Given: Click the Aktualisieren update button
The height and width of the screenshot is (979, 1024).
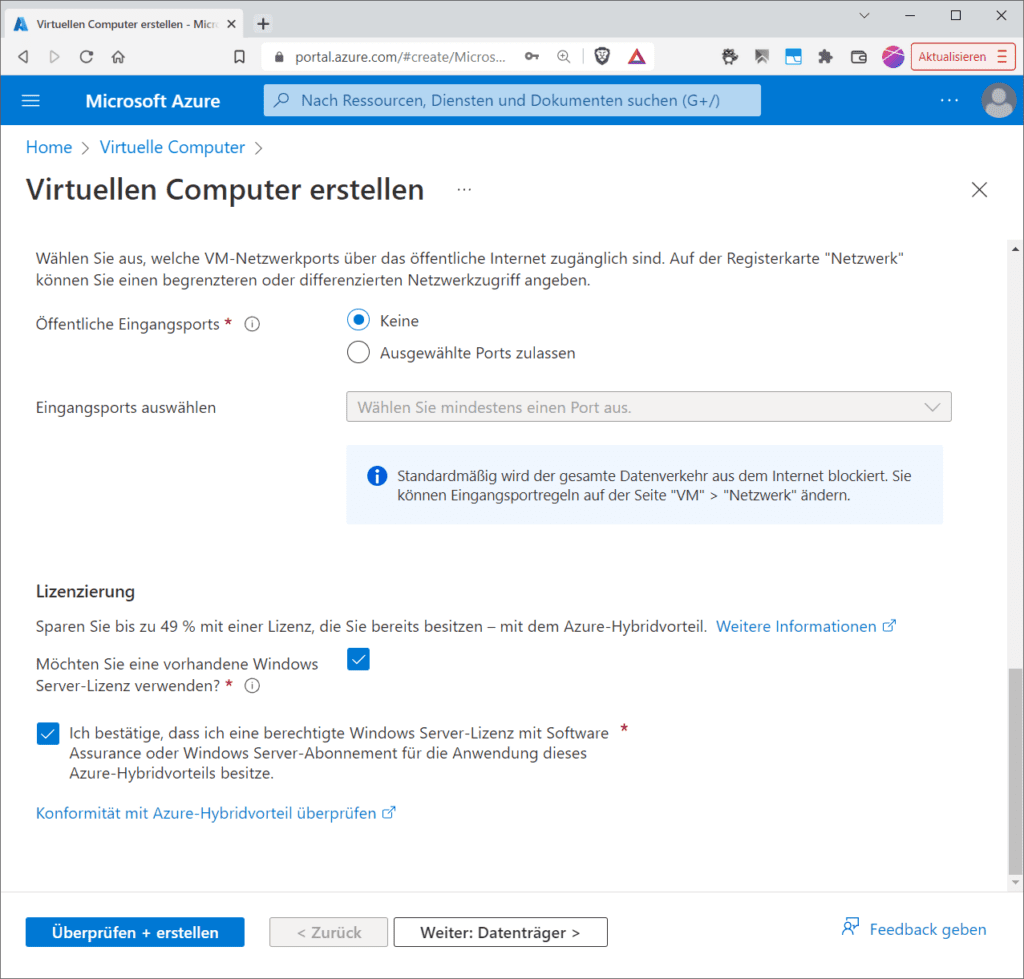Looking at the screenshot, I should [963, 57].
